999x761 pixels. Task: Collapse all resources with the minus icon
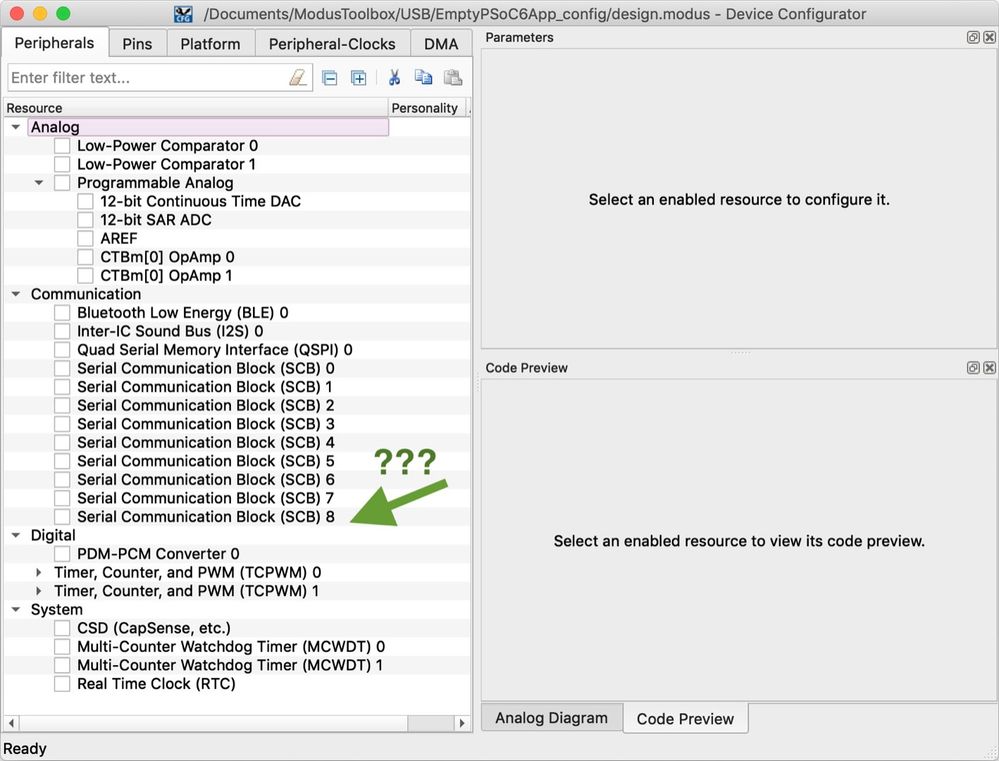pyautogui.click(x=330, y=77)
